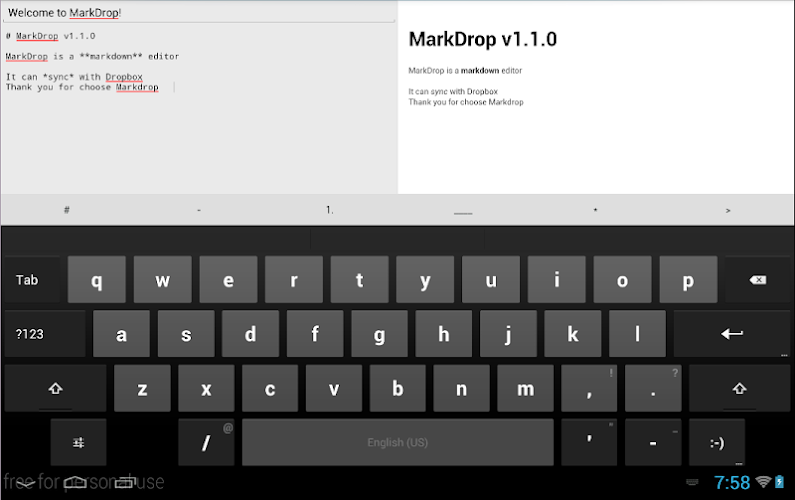Viewport: 795px width, 500px height.
Task: Tap the q key
Action: [97, 280]
